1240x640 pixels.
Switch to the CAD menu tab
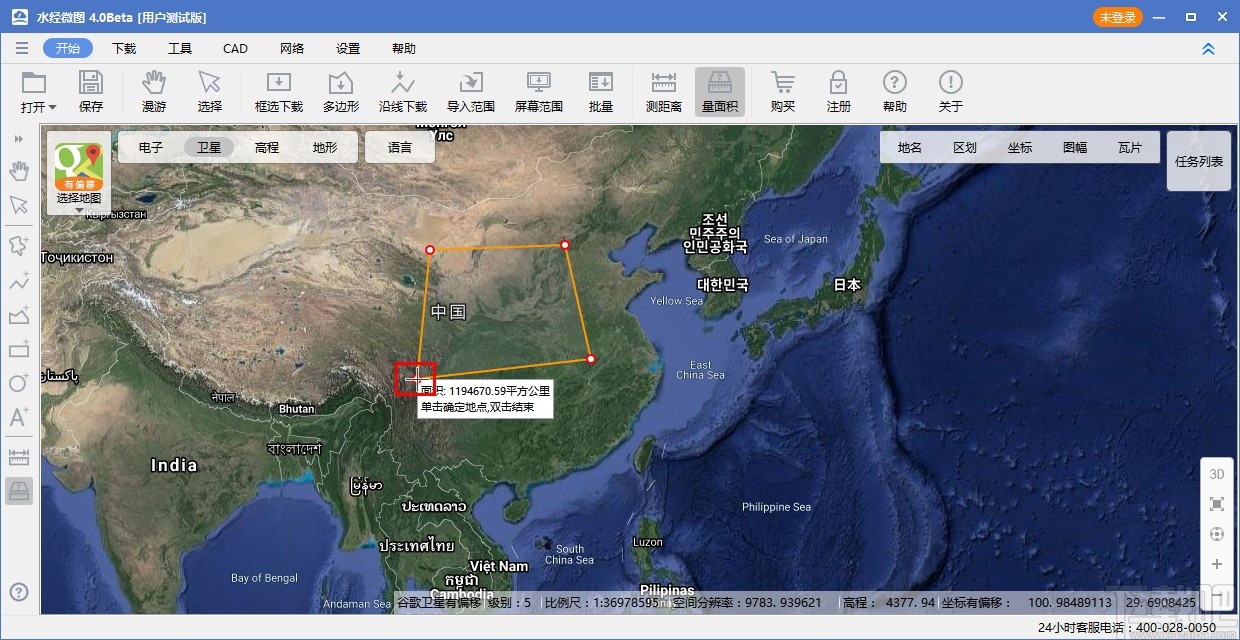[235, 48]
